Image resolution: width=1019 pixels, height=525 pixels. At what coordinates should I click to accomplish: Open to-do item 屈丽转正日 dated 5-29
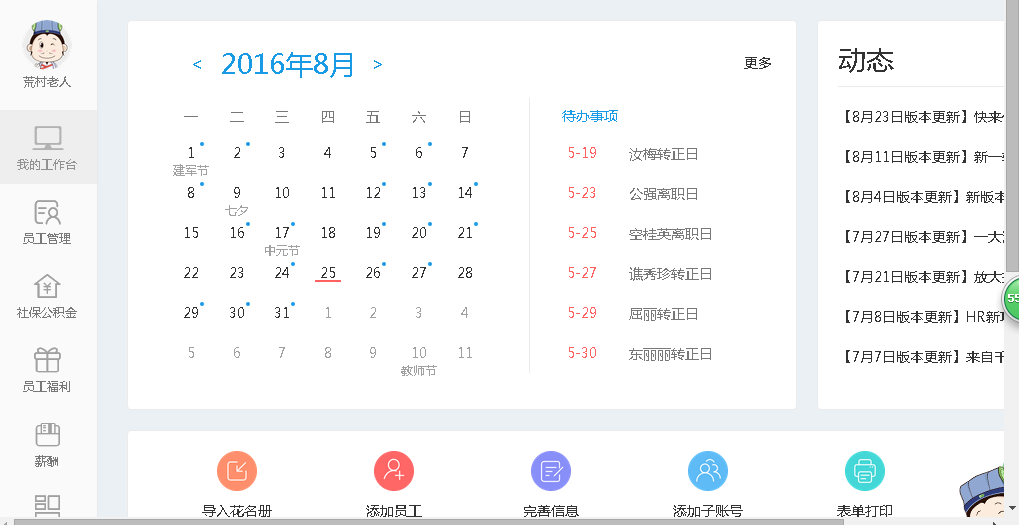633,314
